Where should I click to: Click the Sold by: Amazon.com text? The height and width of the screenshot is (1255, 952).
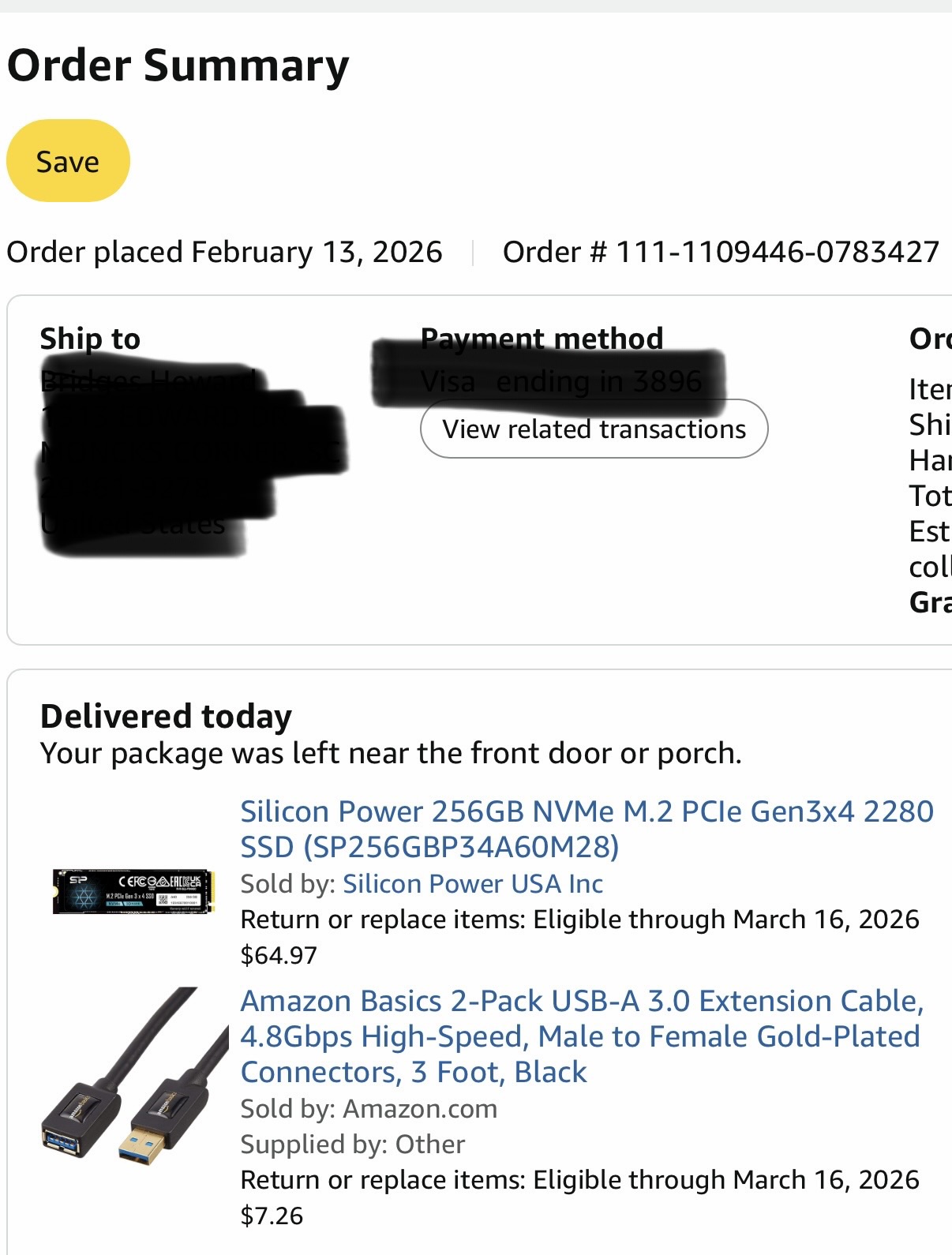(369, 1109)
